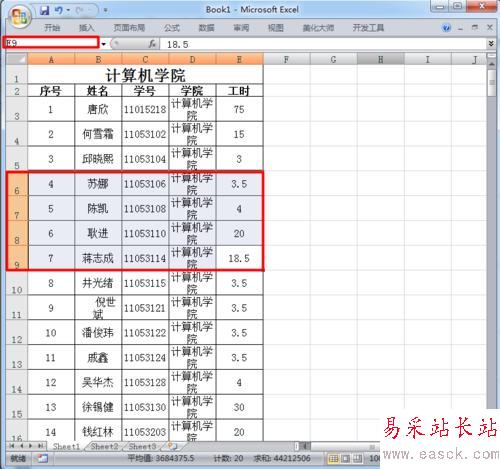This screenshot has width=500, height=469.
Task: Open the 公式 ribbon tab
Action: pyautogui.click(x=172, y=28)
